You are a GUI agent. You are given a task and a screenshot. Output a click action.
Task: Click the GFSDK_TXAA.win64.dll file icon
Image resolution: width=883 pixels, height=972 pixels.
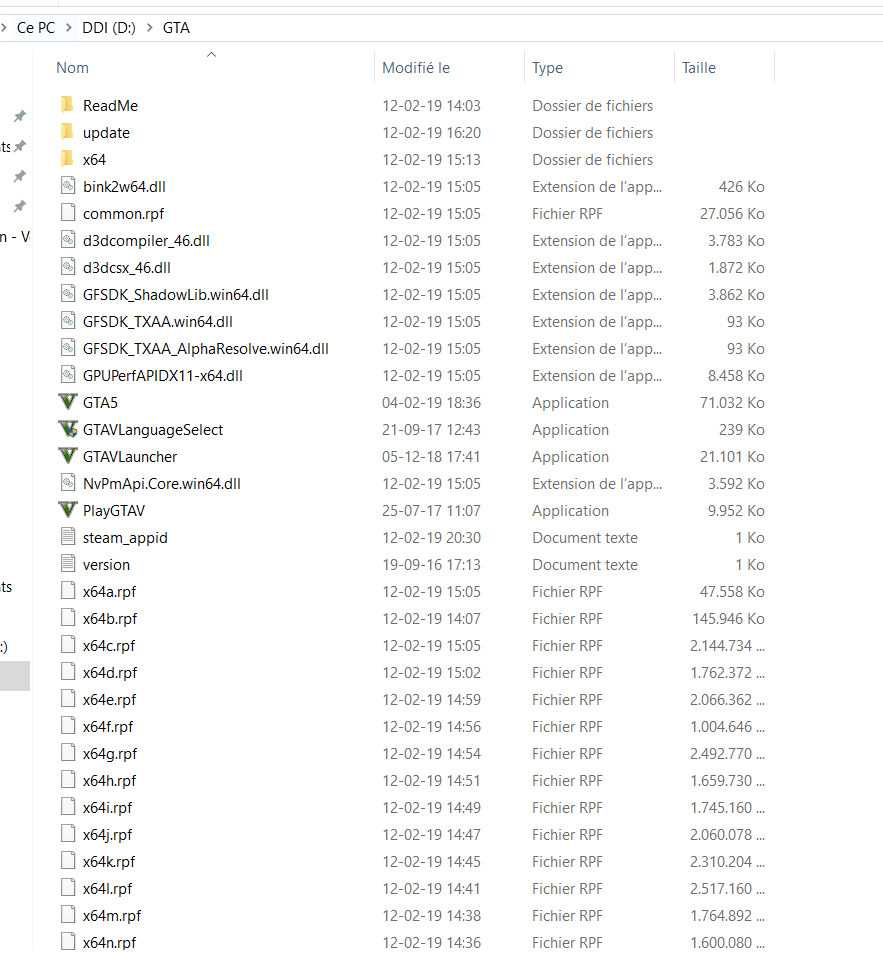click(68, 320)
